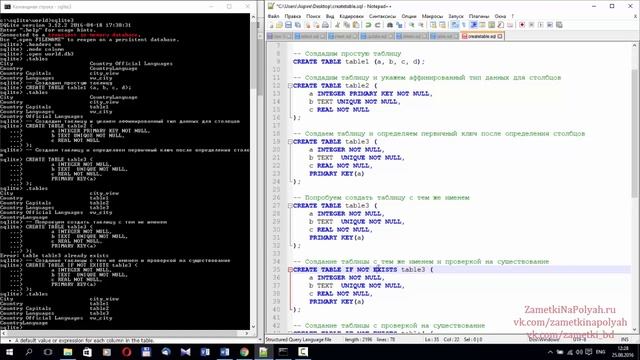Open Google Chrome from the taskbar

(x=244, y=352)
